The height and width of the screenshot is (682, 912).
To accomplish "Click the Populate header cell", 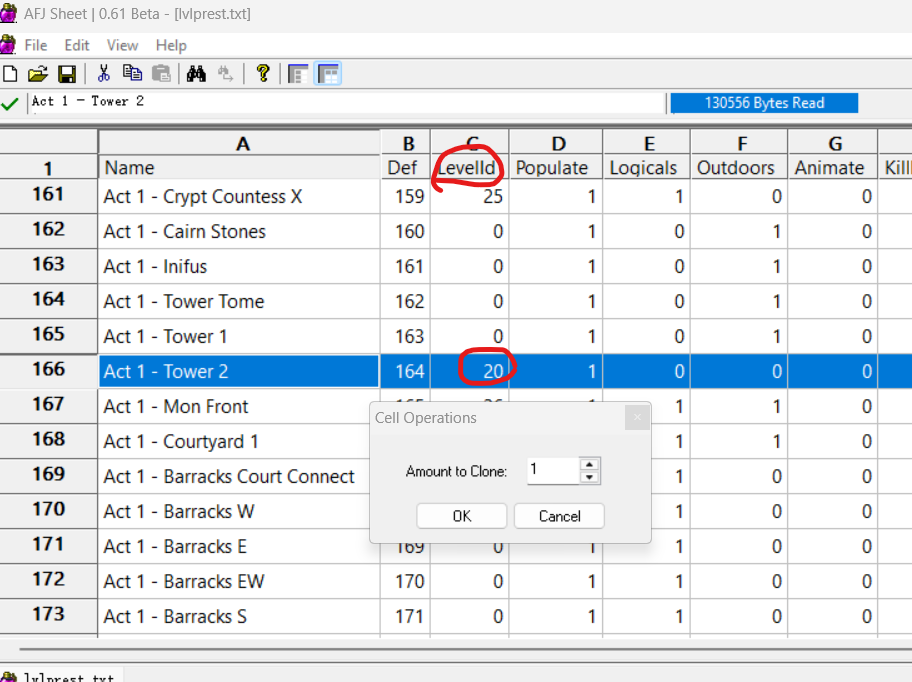I will [x=556, y=167].
